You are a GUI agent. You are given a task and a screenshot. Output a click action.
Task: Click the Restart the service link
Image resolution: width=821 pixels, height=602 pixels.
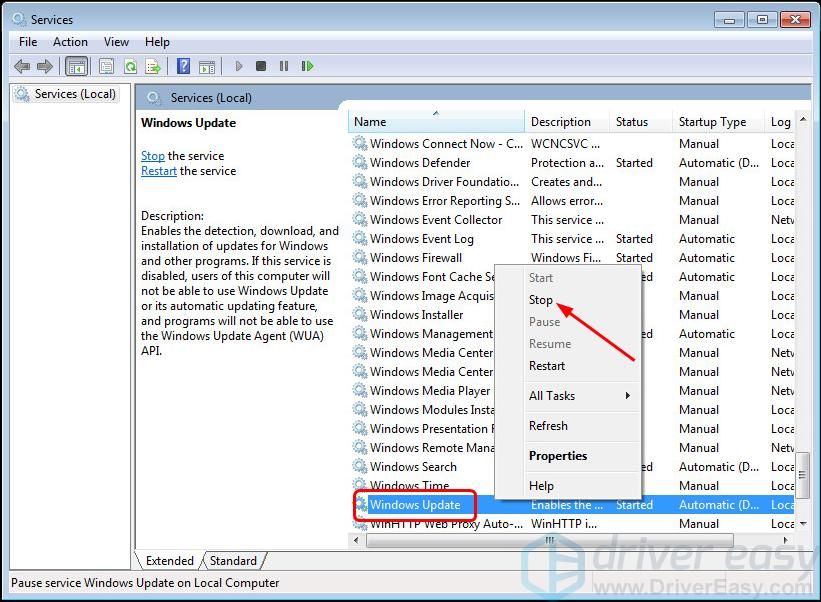tap(159, 171)
